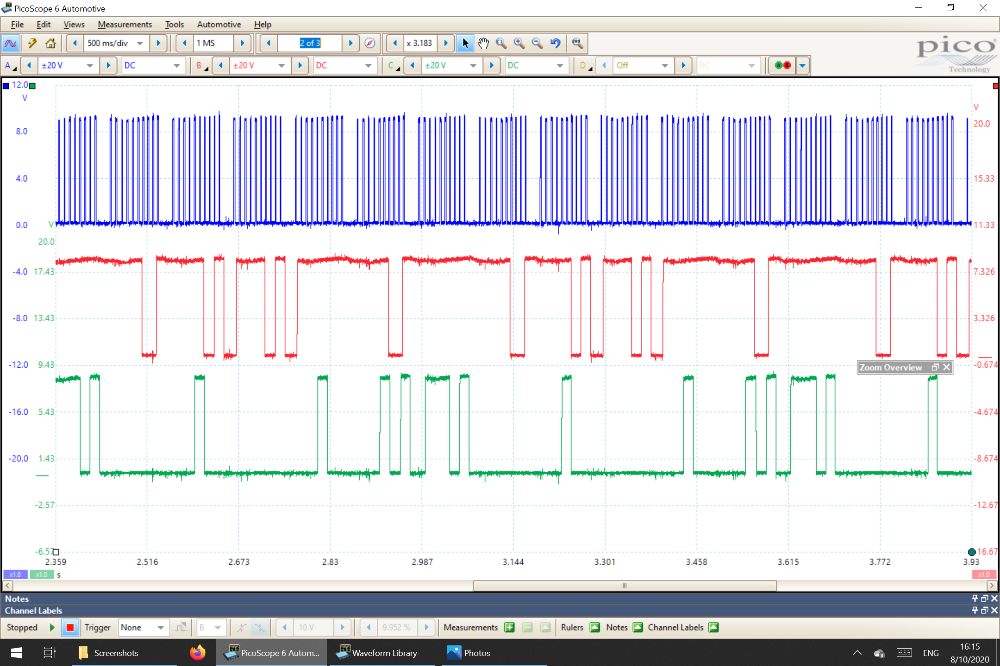This screenshot has height=666, width=1000.
Task: Open the buffer navigator compass icon
Action: pyautogui.click(x=370, y=43)
